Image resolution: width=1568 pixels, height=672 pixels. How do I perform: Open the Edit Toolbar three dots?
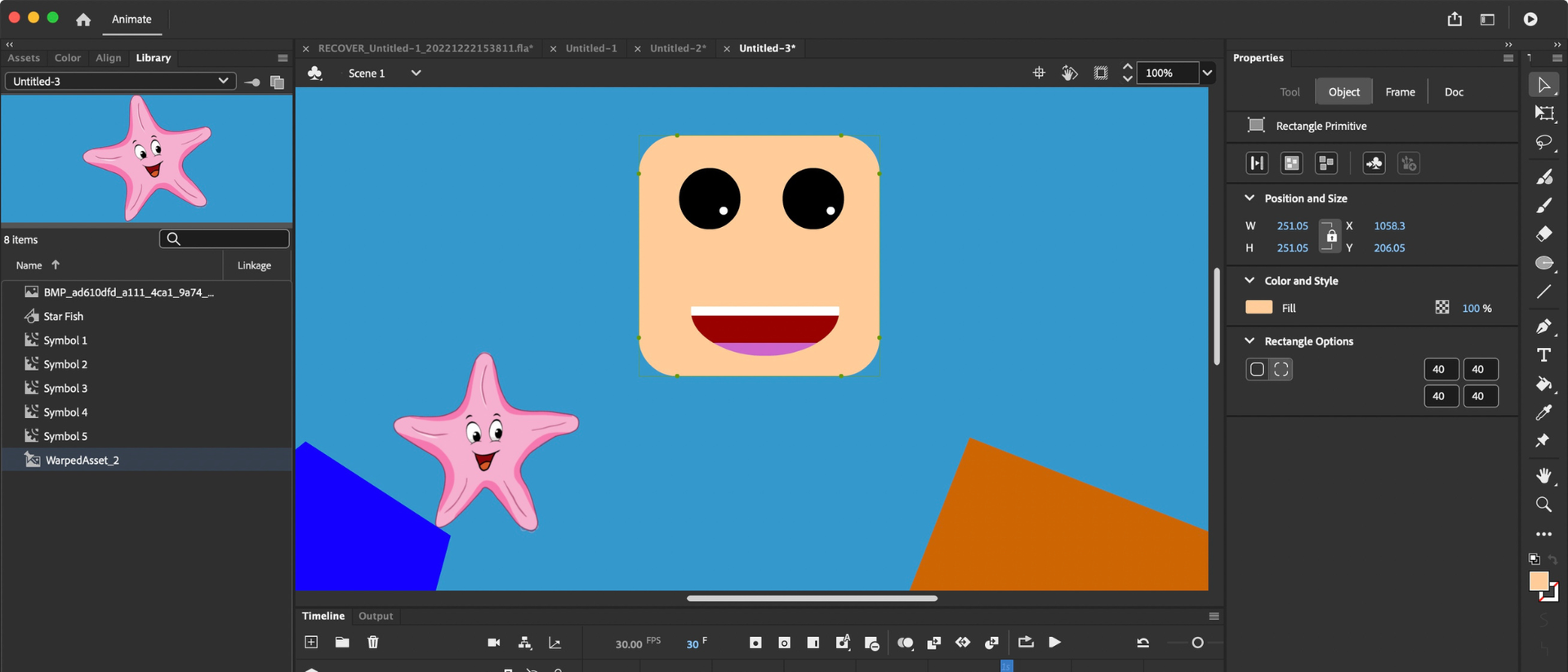pos(1543,534)
